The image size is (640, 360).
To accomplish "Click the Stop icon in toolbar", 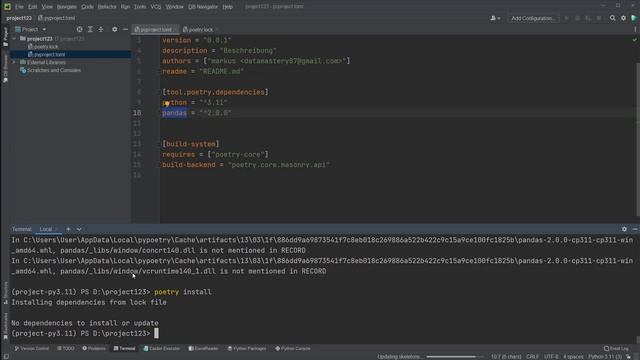I will (599, 18).
